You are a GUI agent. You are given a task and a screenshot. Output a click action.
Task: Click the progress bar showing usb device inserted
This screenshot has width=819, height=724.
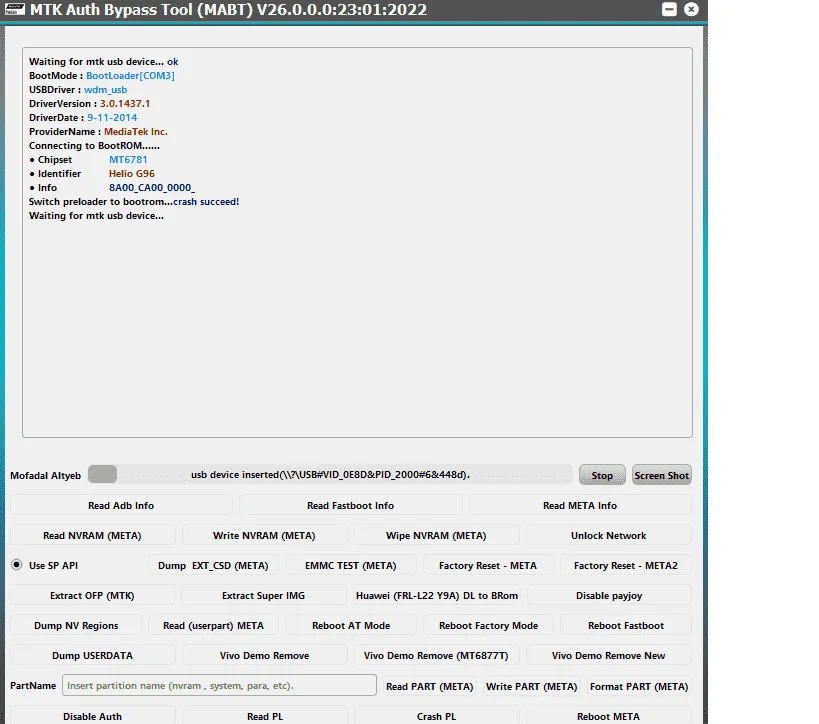point(330,474)
